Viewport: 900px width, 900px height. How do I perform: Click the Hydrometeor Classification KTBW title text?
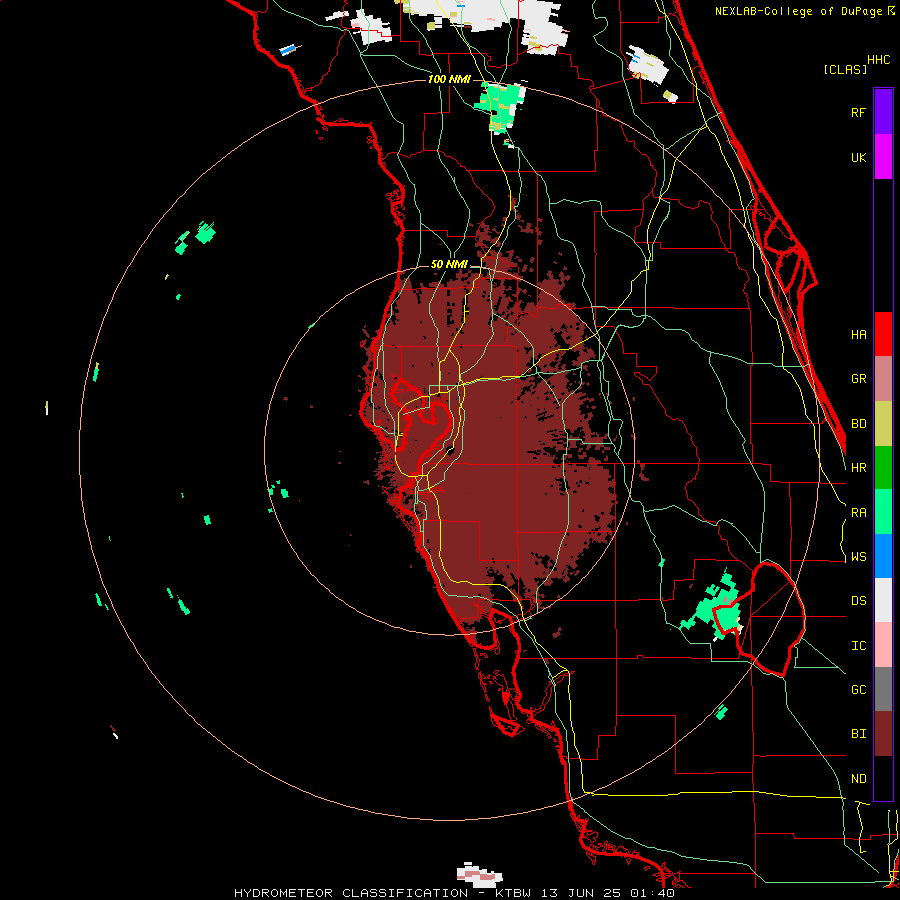(x=454, y=893)
